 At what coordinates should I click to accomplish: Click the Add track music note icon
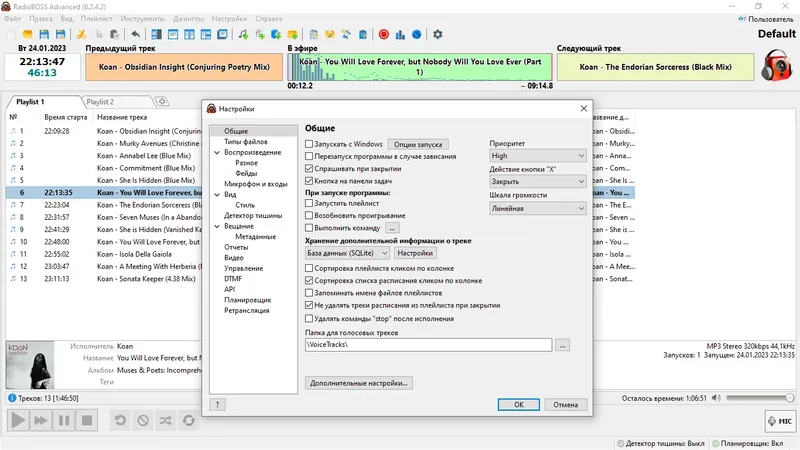click(x=243, y=35)
